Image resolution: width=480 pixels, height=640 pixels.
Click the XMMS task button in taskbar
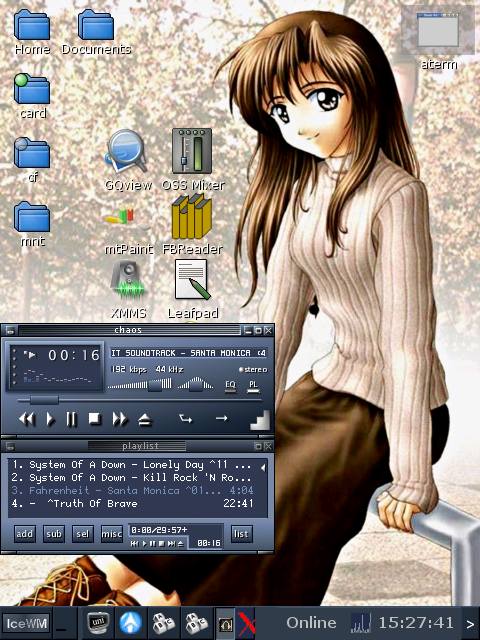point(225,623)
